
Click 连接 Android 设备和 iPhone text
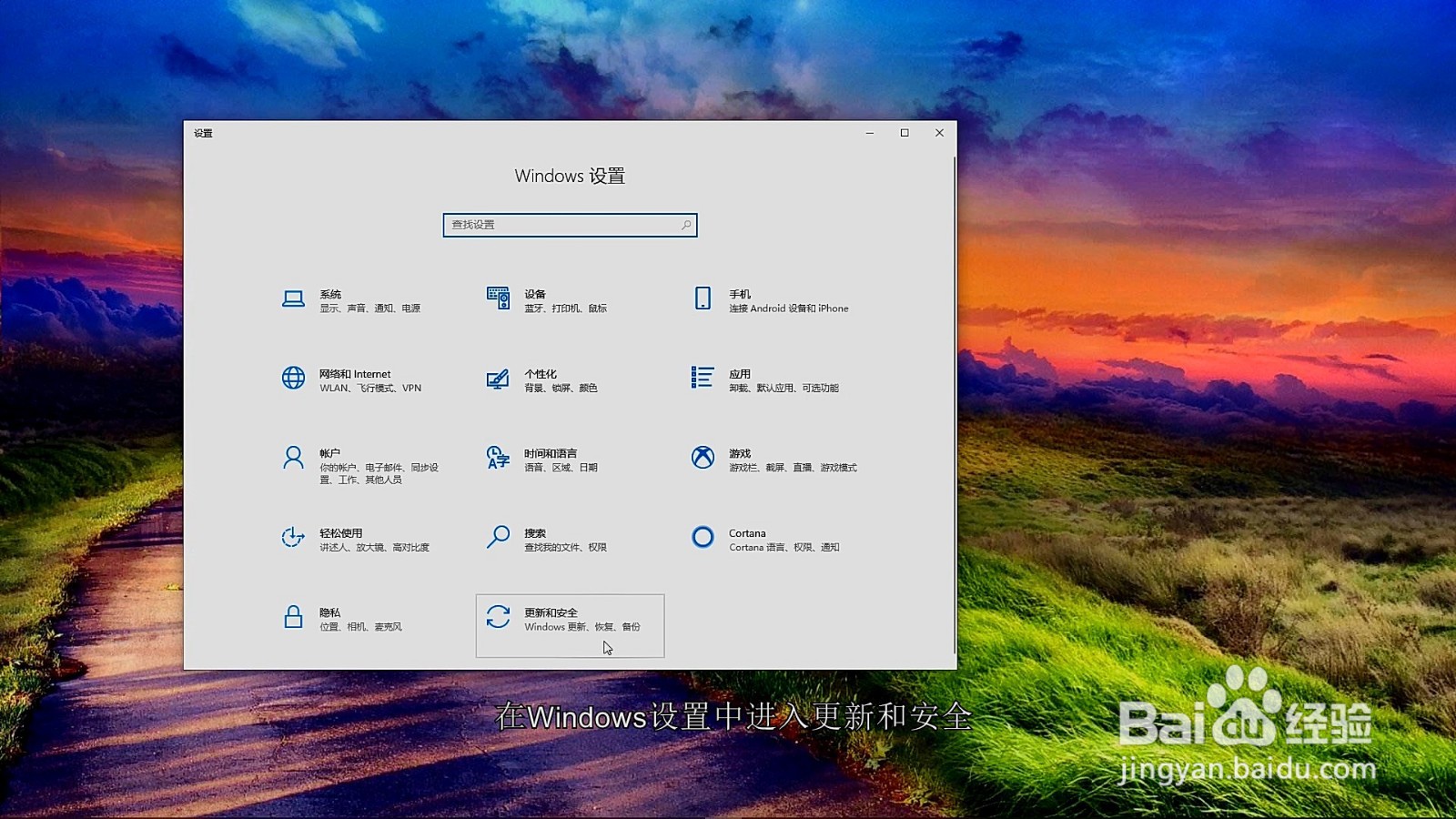pyautogui.click(x=789, y=308)
